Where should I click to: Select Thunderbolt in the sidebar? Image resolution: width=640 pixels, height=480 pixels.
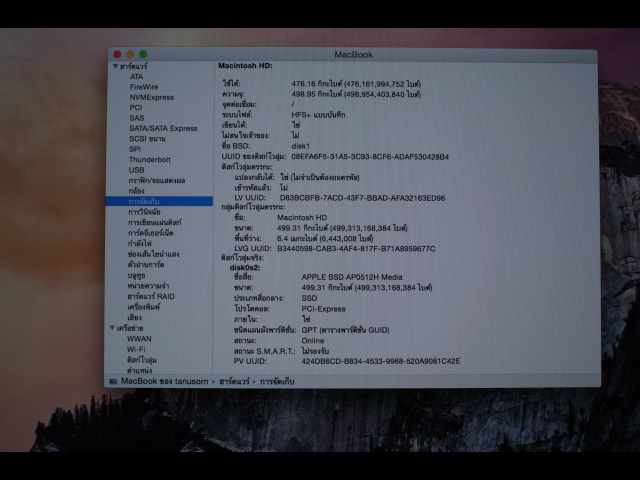[150, 160]
